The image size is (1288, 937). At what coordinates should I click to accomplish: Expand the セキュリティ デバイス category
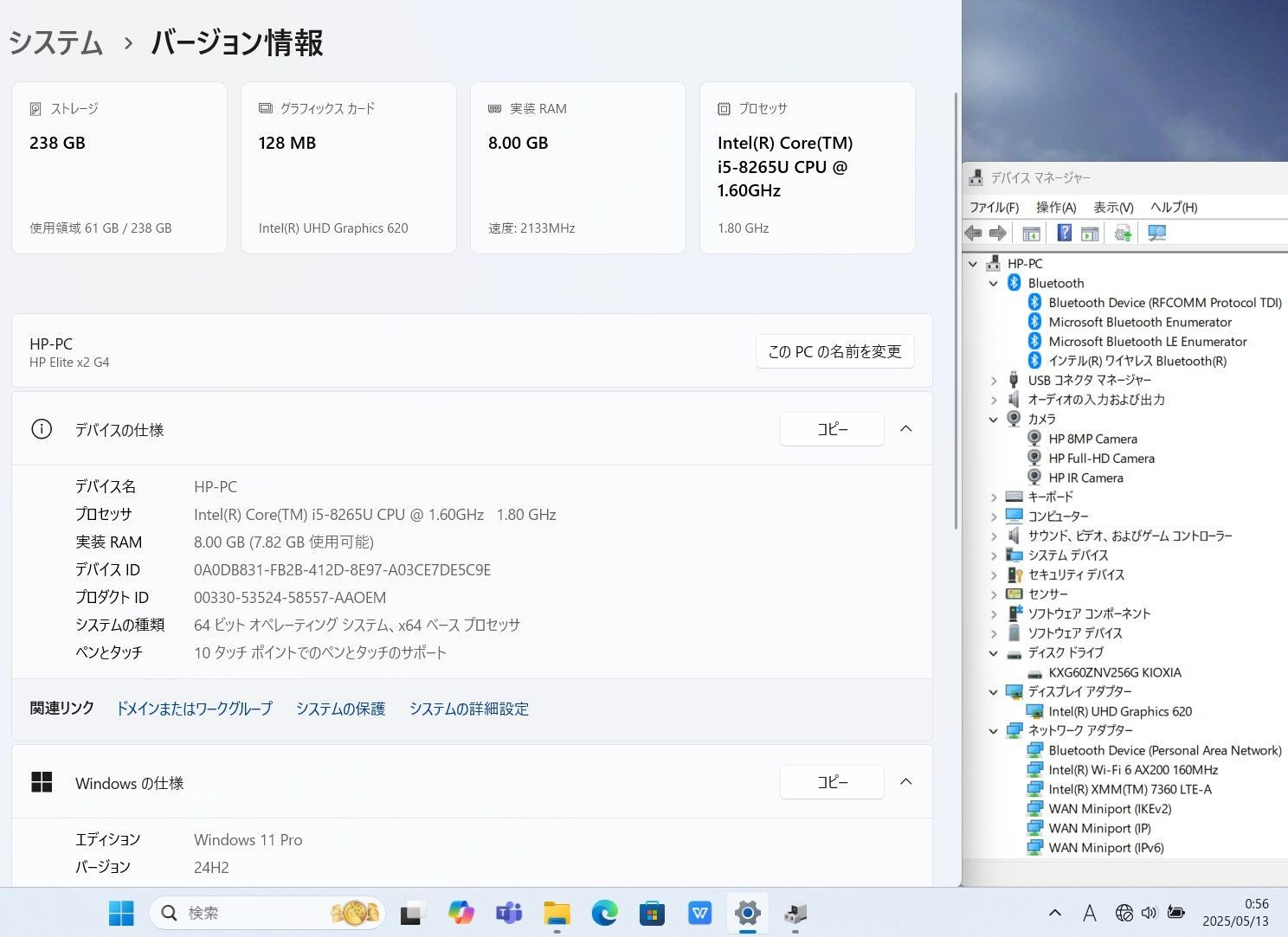coord(994,574)
